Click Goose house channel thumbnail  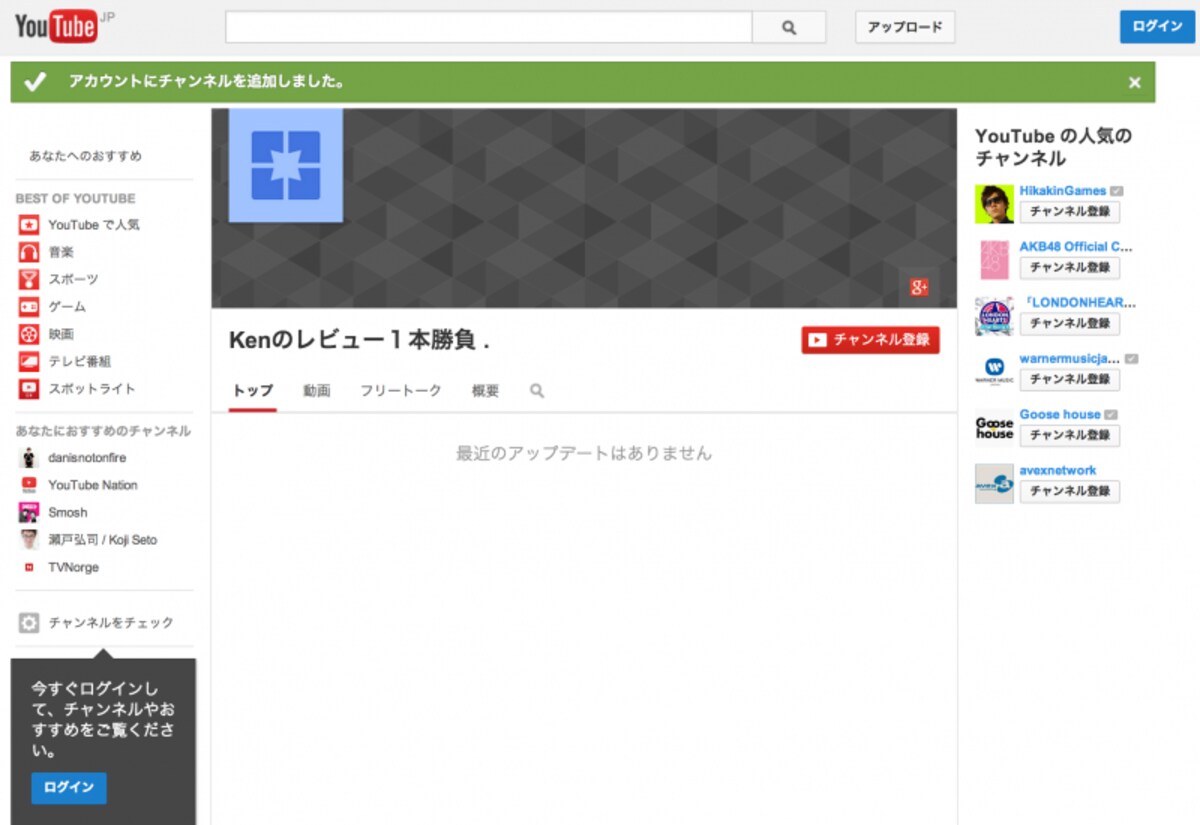(x=994, y=428)
